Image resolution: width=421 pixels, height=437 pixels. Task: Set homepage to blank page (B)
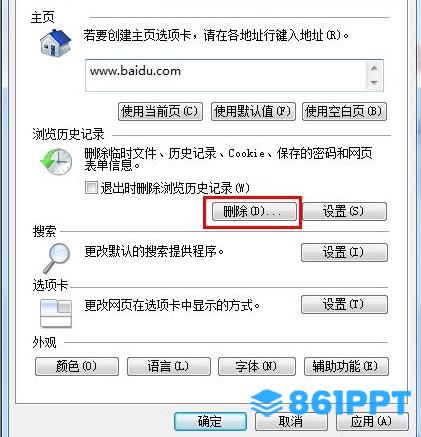(344, 111)
